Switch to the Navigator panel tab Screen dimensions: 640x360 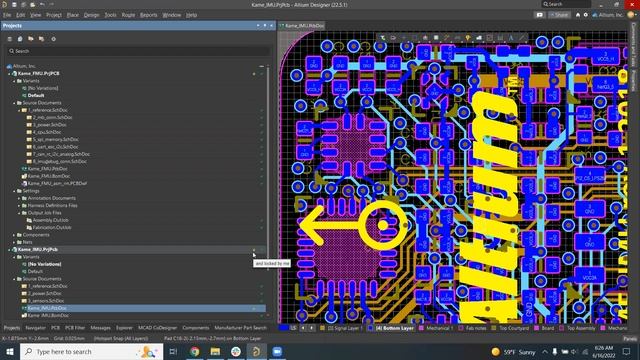(x=36, y=328)
